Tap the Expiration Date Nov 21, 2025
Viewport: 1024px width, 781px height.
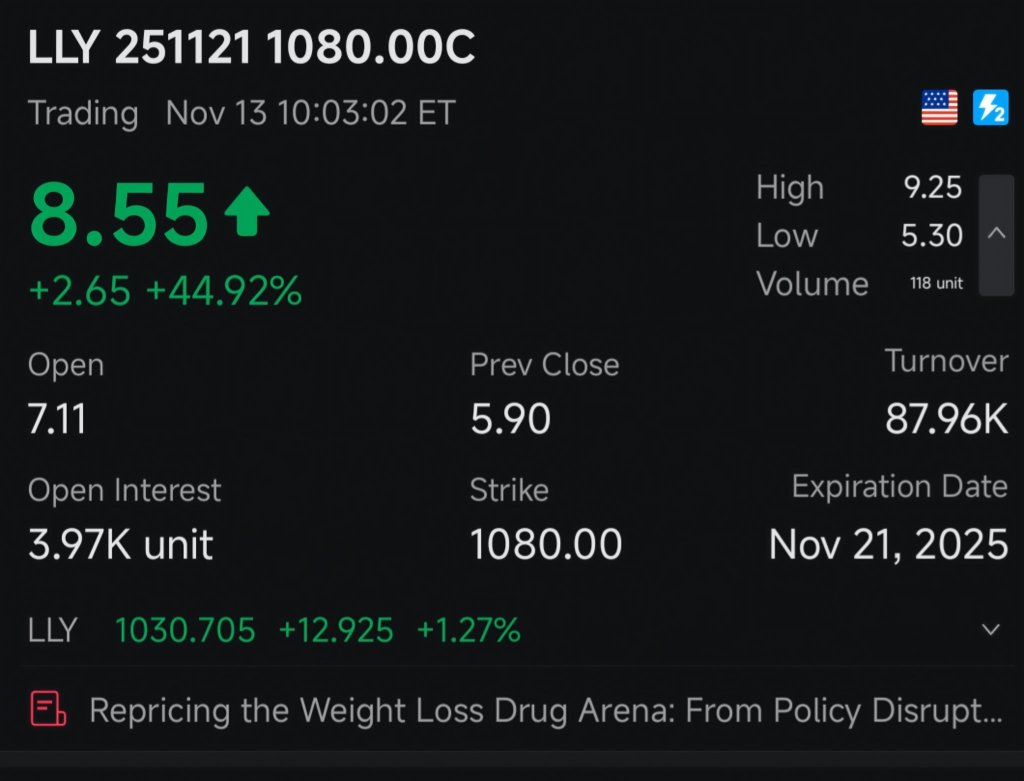coord(888,545)
